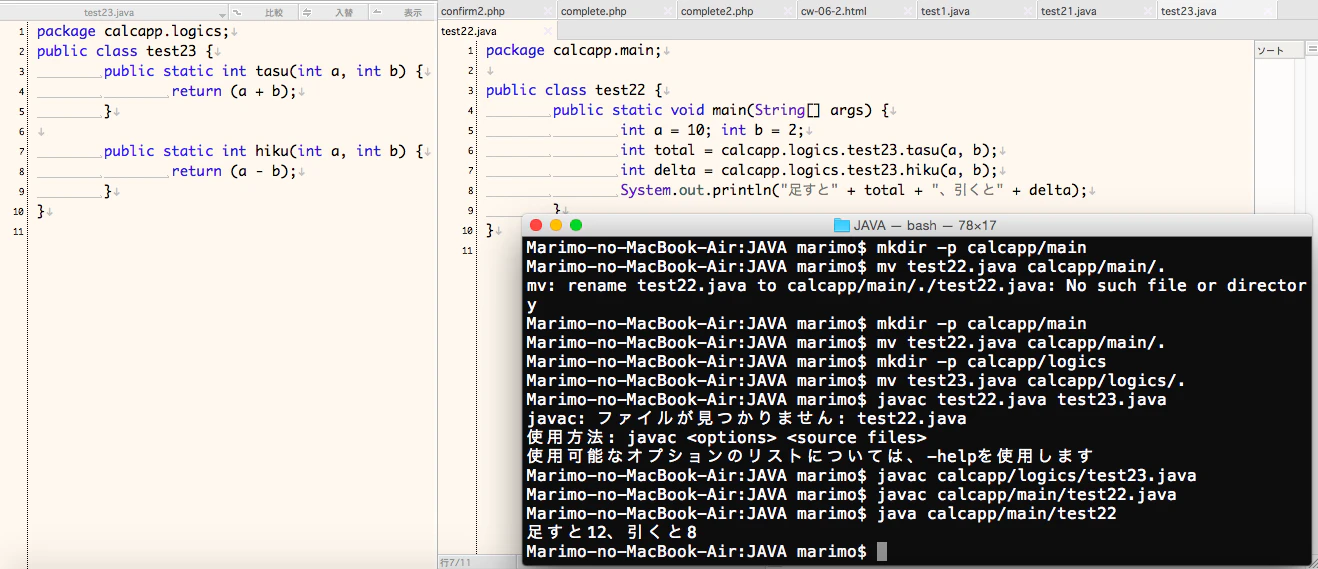Click the Terminal title 'JAVA — bash — 78×17'
This screenshot has height=569, width=1318.
pyautogui.click(x=925, y=225)
